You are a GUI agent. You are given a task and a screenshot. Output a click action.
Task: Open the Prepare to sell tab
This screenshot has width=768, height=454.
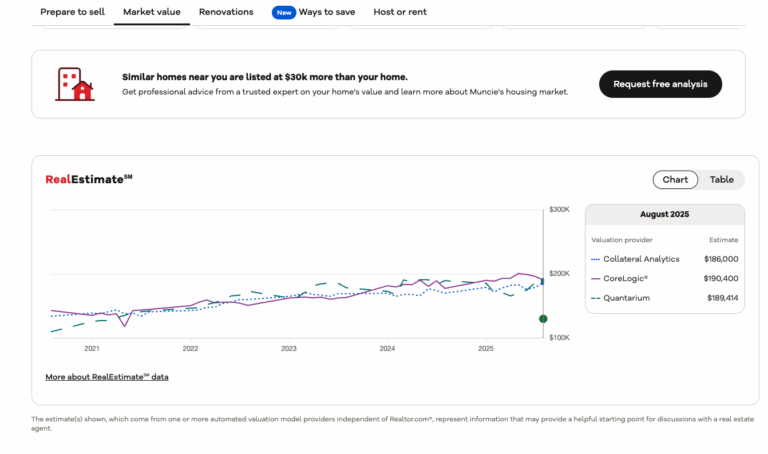coord(72,12)
